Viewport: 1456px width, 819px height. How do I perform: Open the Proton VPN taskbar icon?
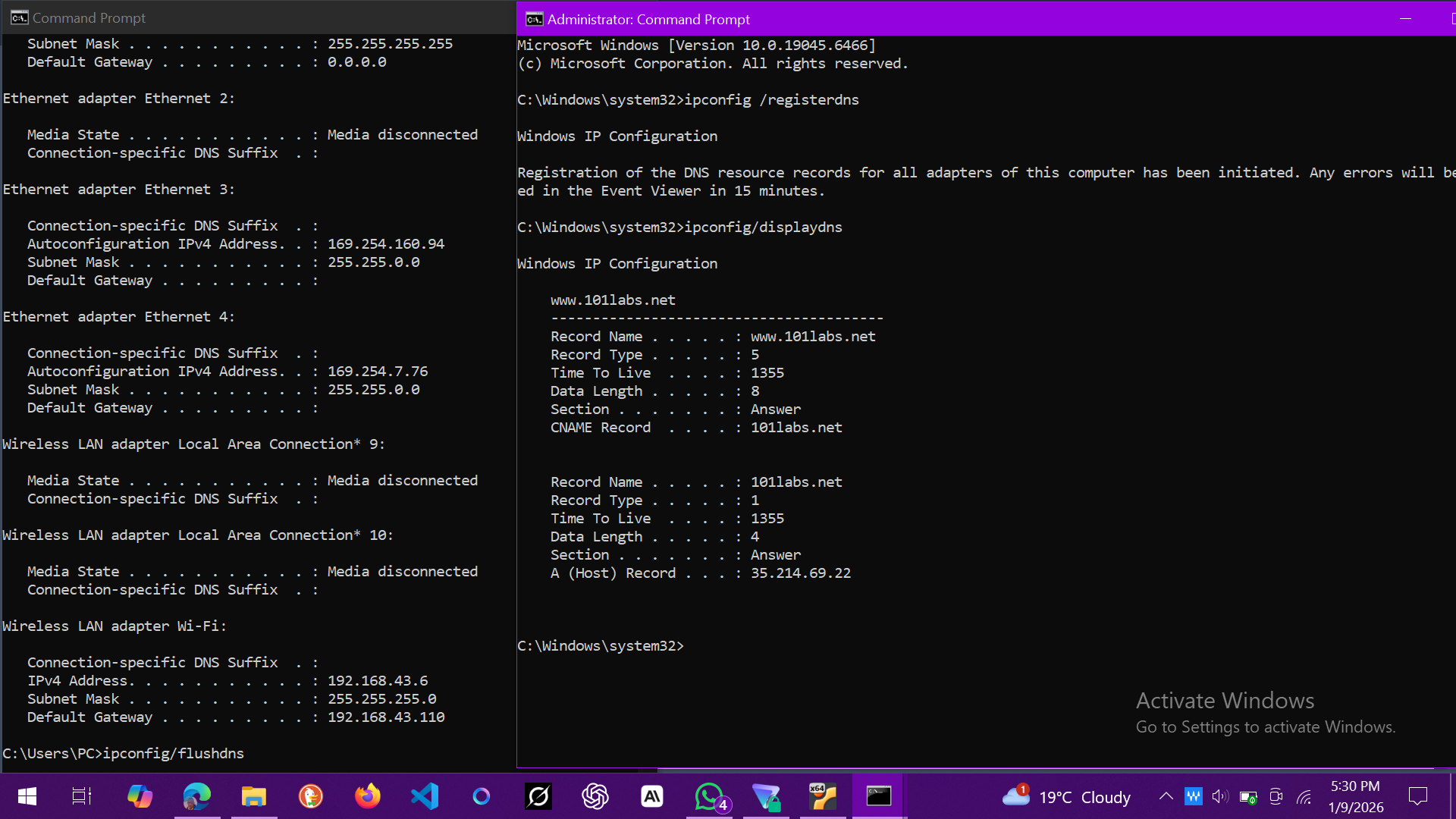click(x=766, y=797)
